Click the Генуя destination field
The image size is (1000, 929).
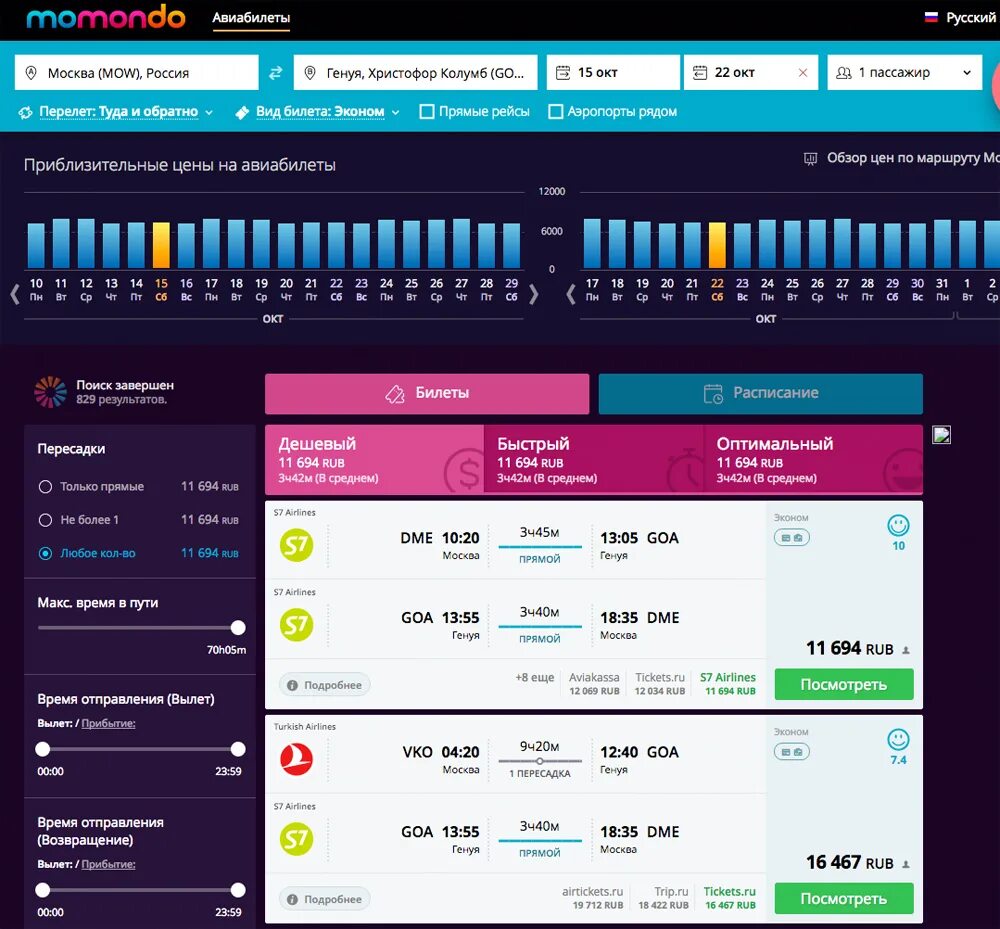tap(415, 72)
